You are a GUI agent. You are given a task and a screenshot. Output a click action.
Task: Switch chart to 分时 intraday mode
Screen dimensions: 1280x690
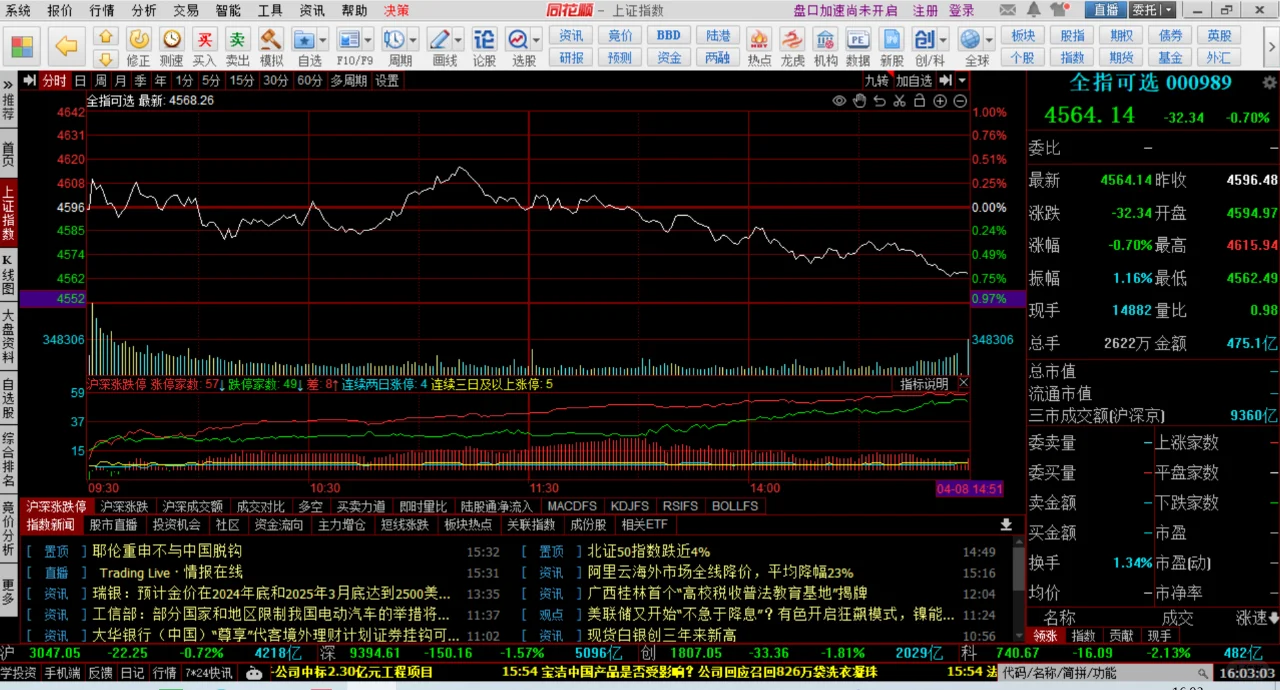point(54,81)
